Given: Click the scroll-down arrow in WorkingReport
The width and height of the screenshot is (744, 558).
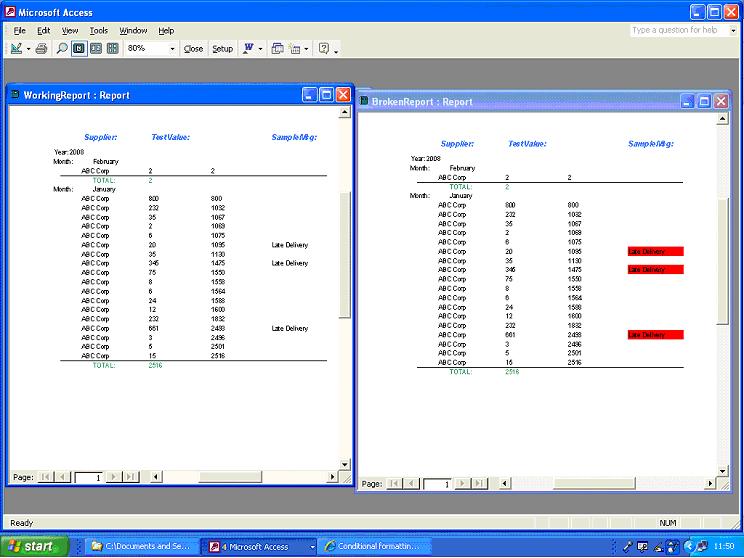Looking at the screenshot, I should point(345,465).
